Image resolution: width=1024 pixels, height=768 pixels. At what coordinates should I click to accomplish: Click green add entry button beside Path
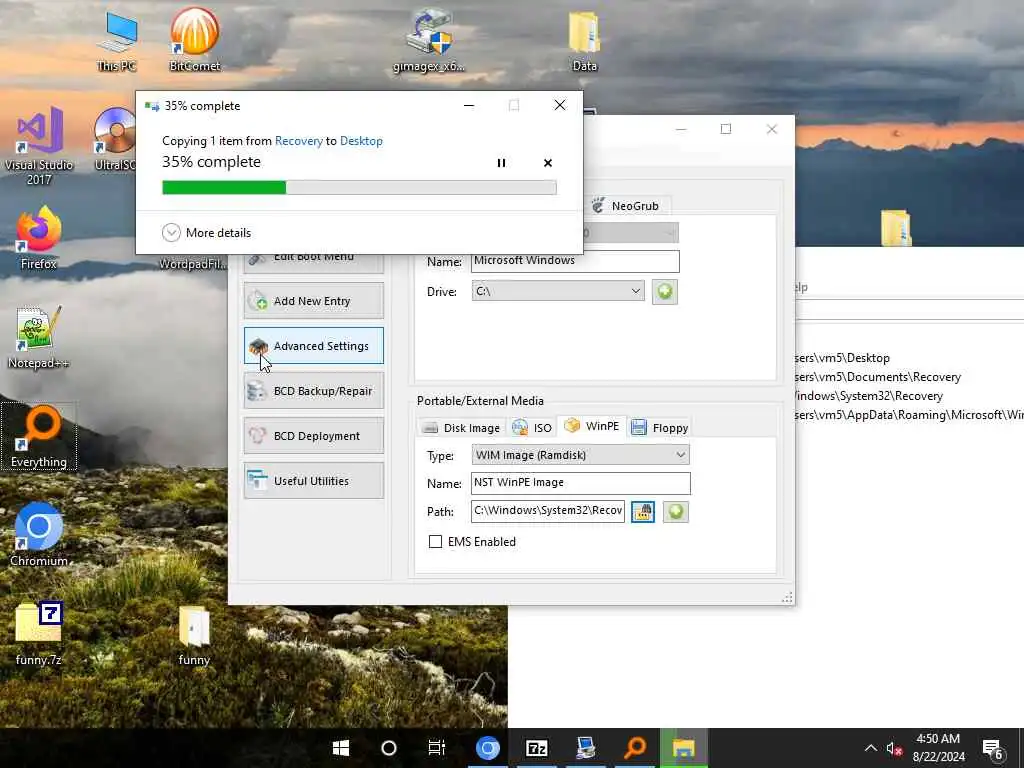[675, 511]
